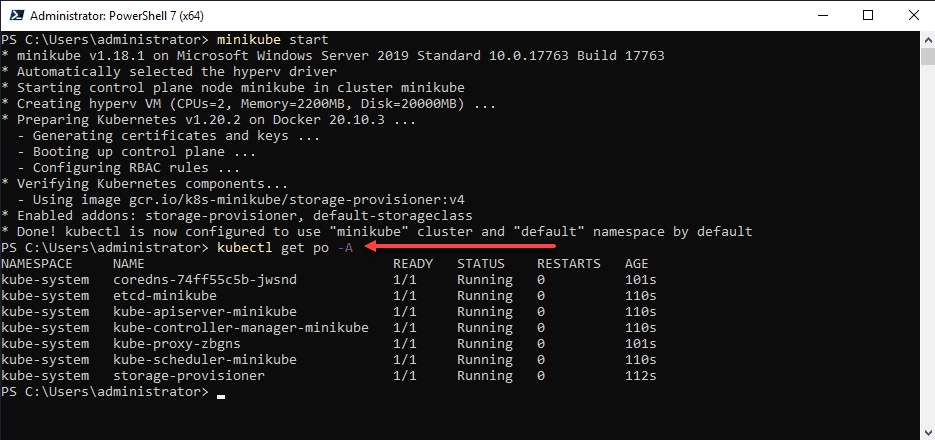Click the blinking cursor at last prompt
This screenshot has width=935, height=440.
(221, 393)
